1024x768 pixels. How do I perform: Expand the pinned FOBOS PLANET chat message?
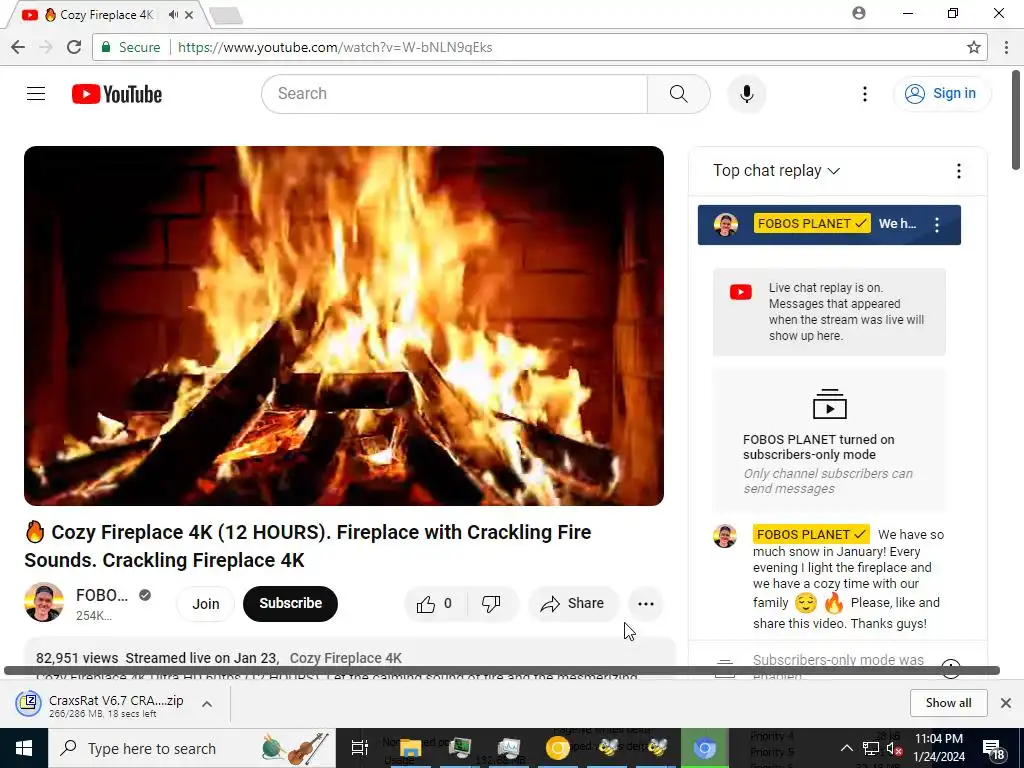pyautogui.click(x=829, y=225)
